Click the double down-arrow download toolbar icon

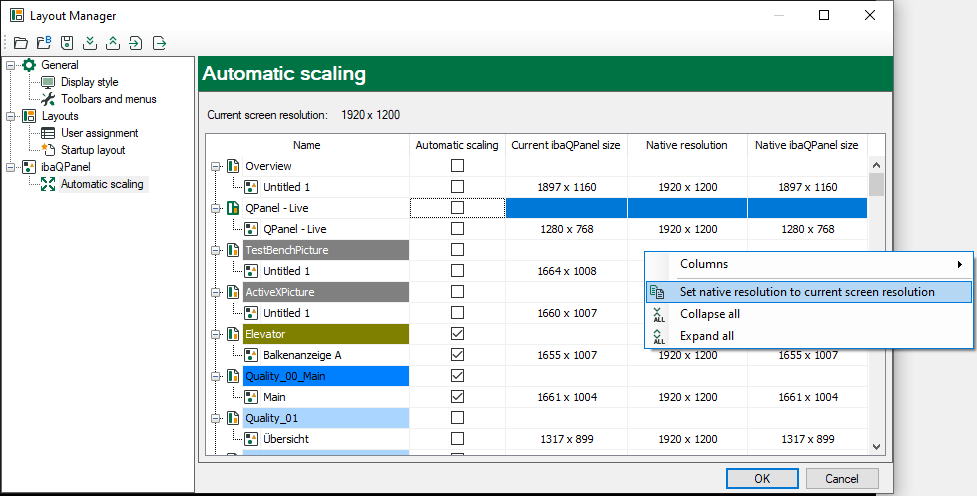90,43
